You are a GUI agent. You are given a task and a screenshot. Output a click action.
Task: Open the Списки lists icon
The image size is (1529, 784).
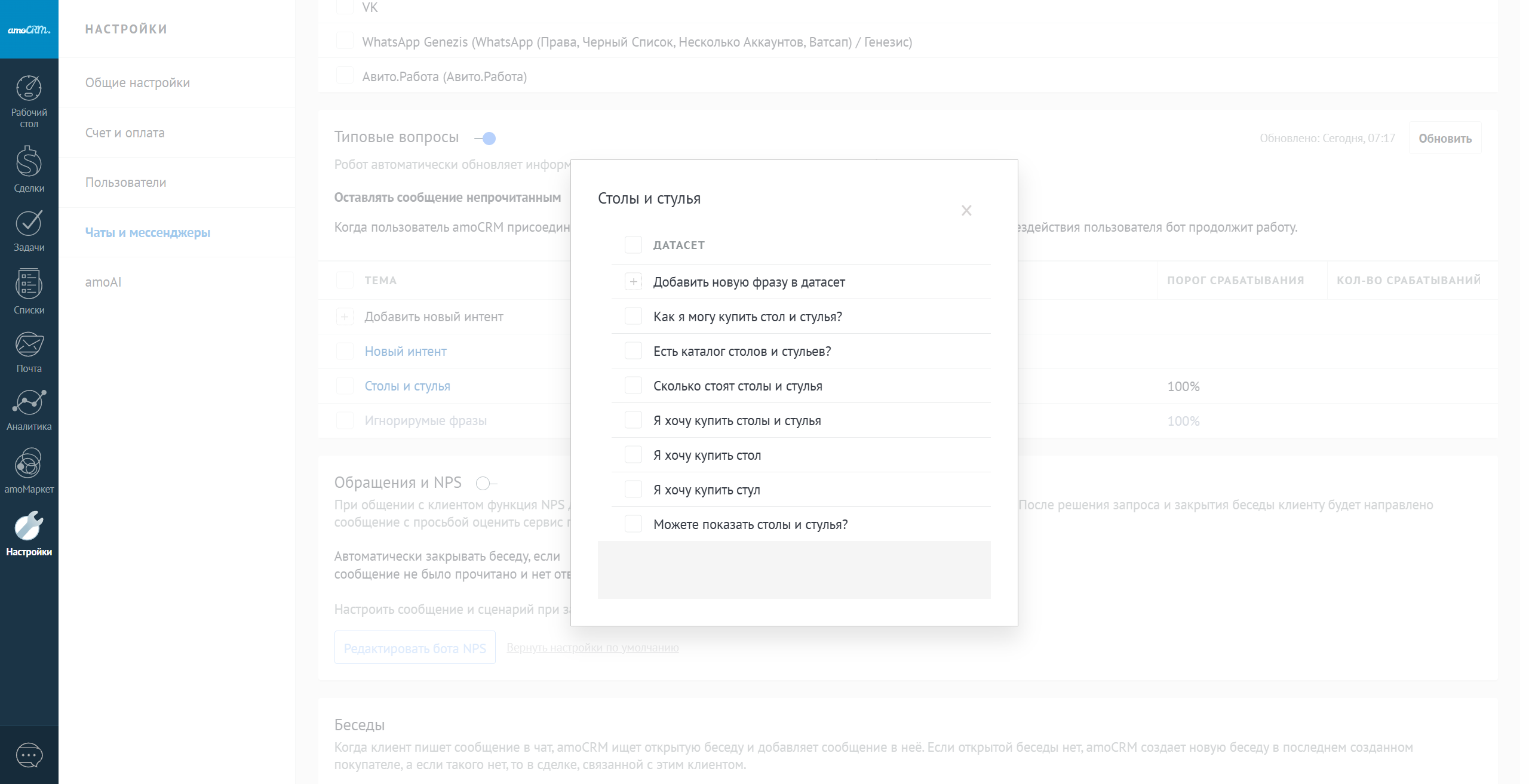click(29, 291)
